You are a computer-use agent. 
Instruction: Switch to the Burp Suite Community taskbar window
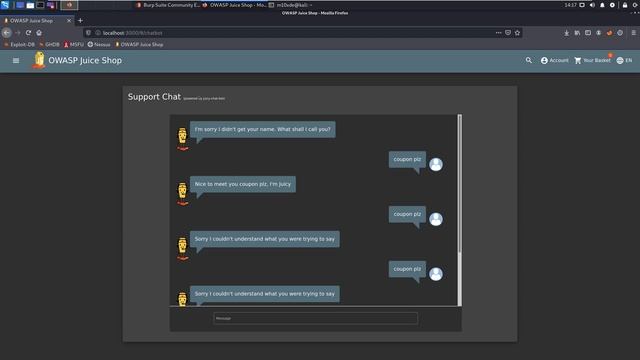point(168,5)
